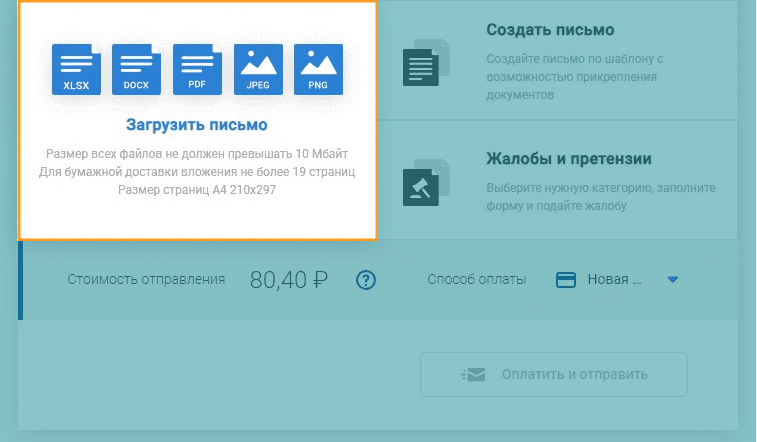757x442 pixels.
Task: Open the Новая ... payment method selector
Action: [617, 279]
